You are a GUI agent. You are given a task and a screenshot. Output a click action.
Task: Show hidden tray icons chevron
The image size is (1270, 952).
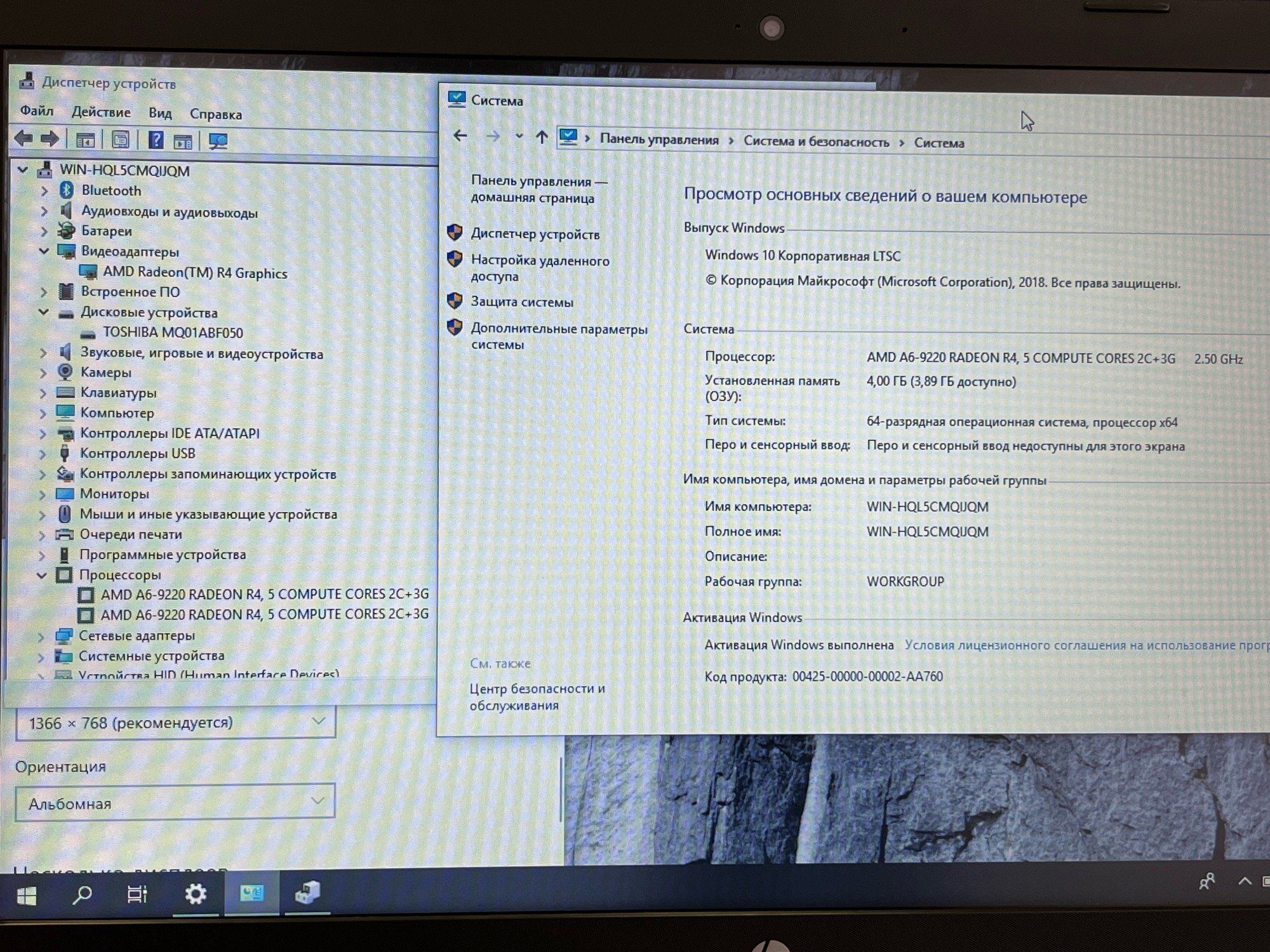(1245, 881)
